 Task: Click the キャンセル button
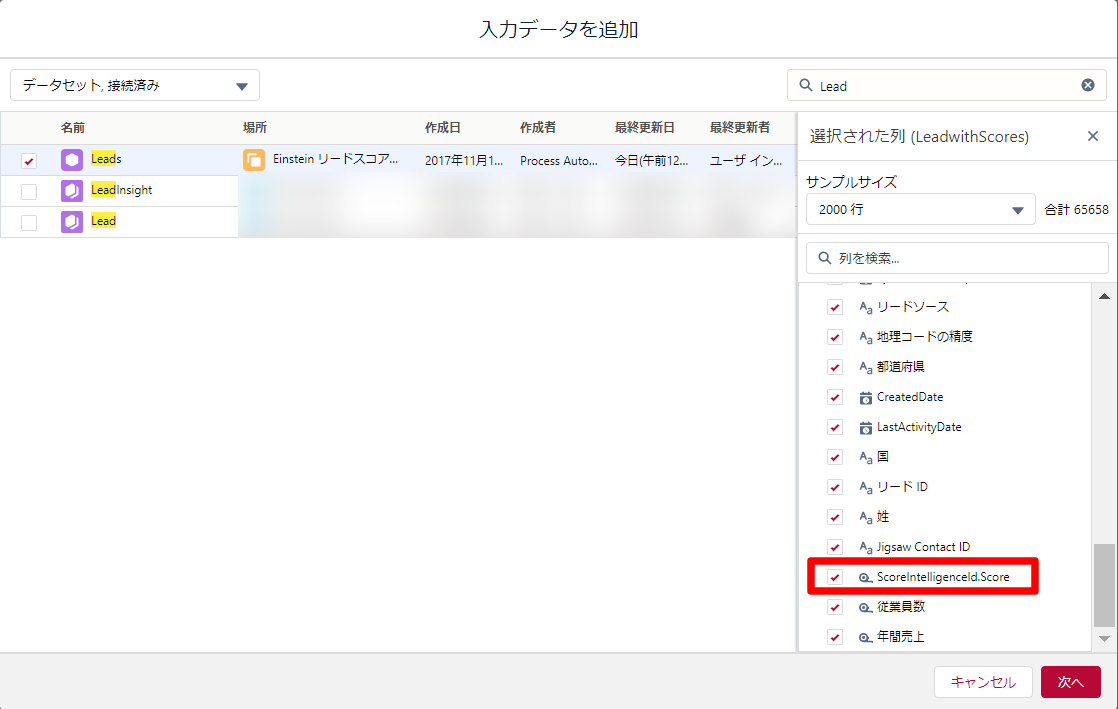tap(983, 682)
